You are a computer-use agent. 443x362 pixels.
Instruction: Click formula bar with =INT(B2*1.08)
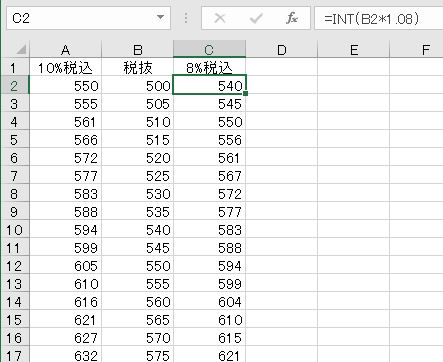pyautogui.click(x=379, y=18)
